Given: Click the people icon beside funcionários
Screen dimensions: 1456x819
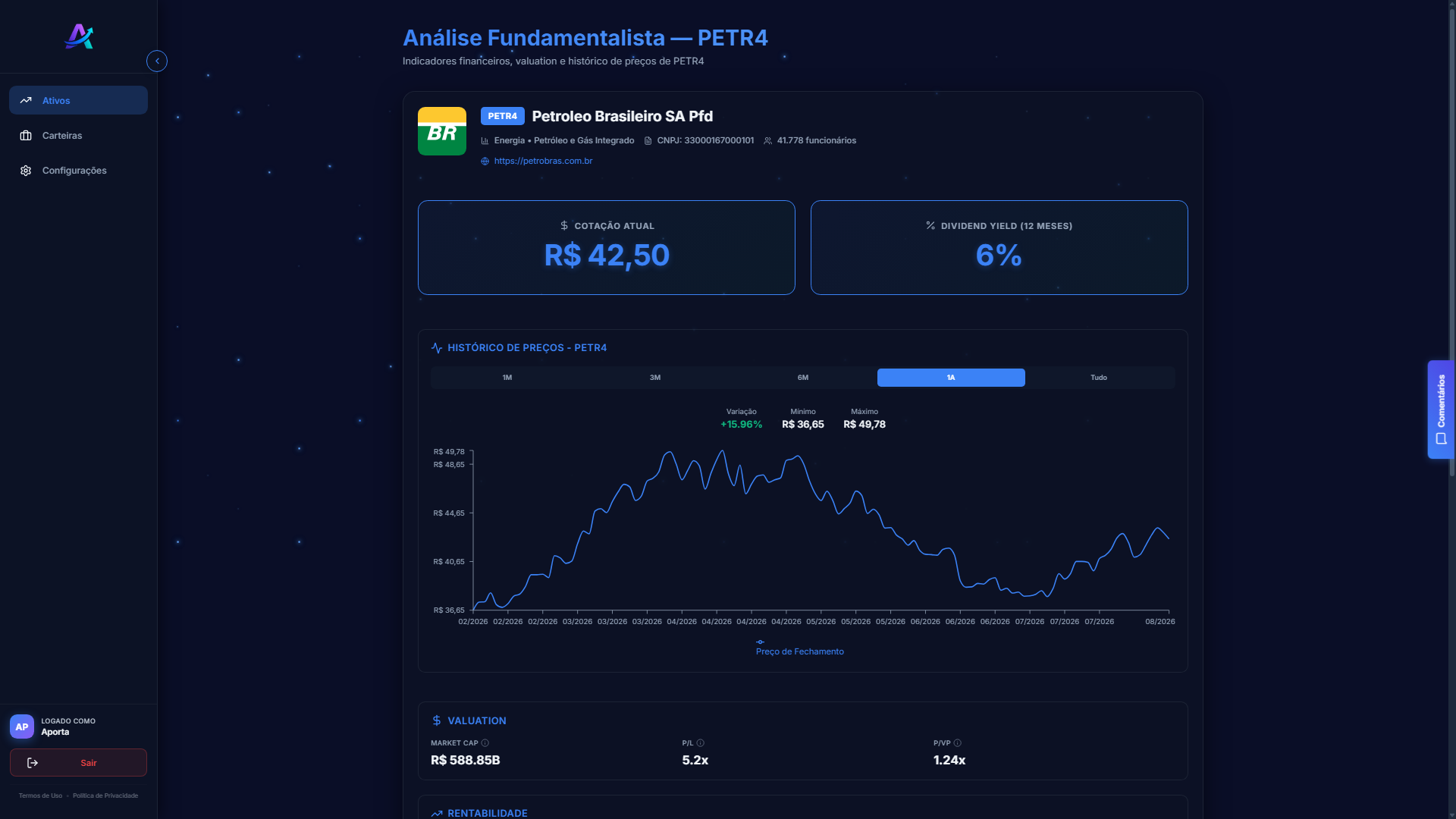Looking at the screenshot, I should (767, 141).
